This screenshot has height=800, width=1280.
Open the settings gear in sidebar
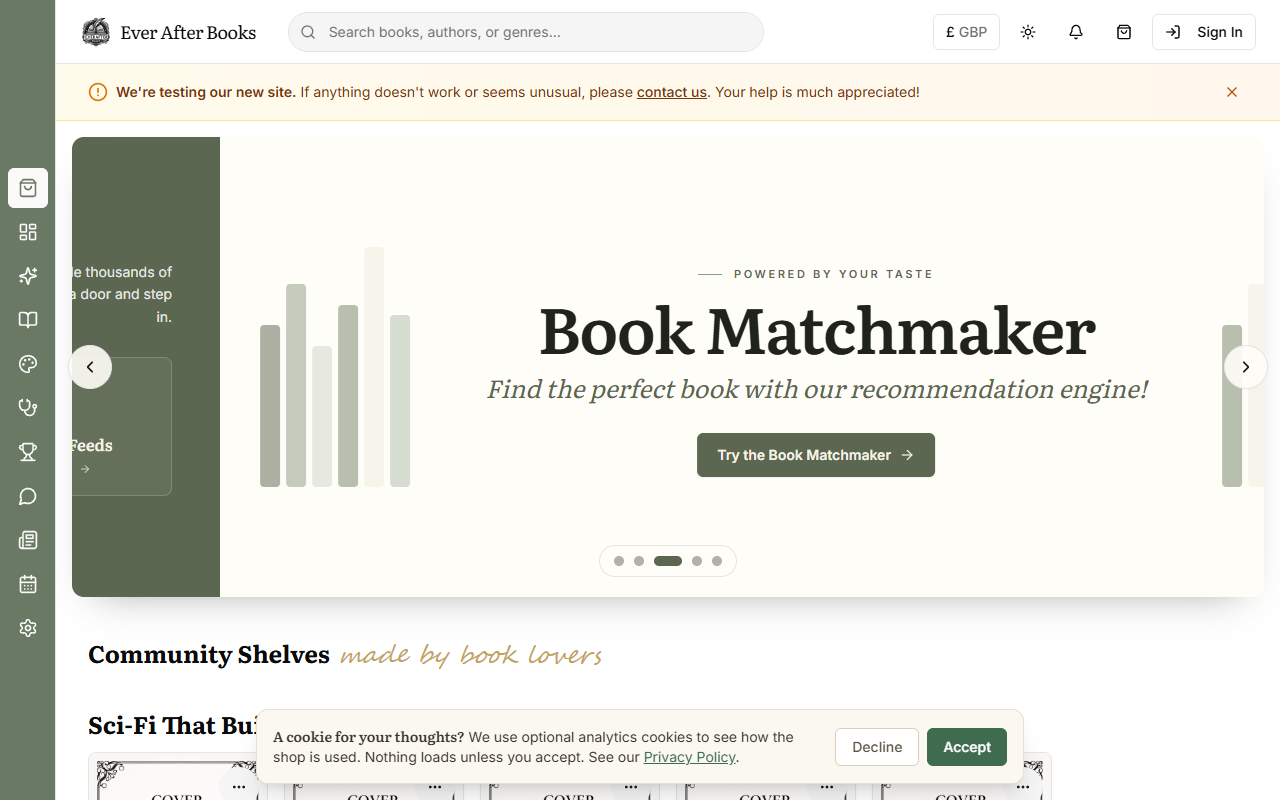tap(28, 628)
